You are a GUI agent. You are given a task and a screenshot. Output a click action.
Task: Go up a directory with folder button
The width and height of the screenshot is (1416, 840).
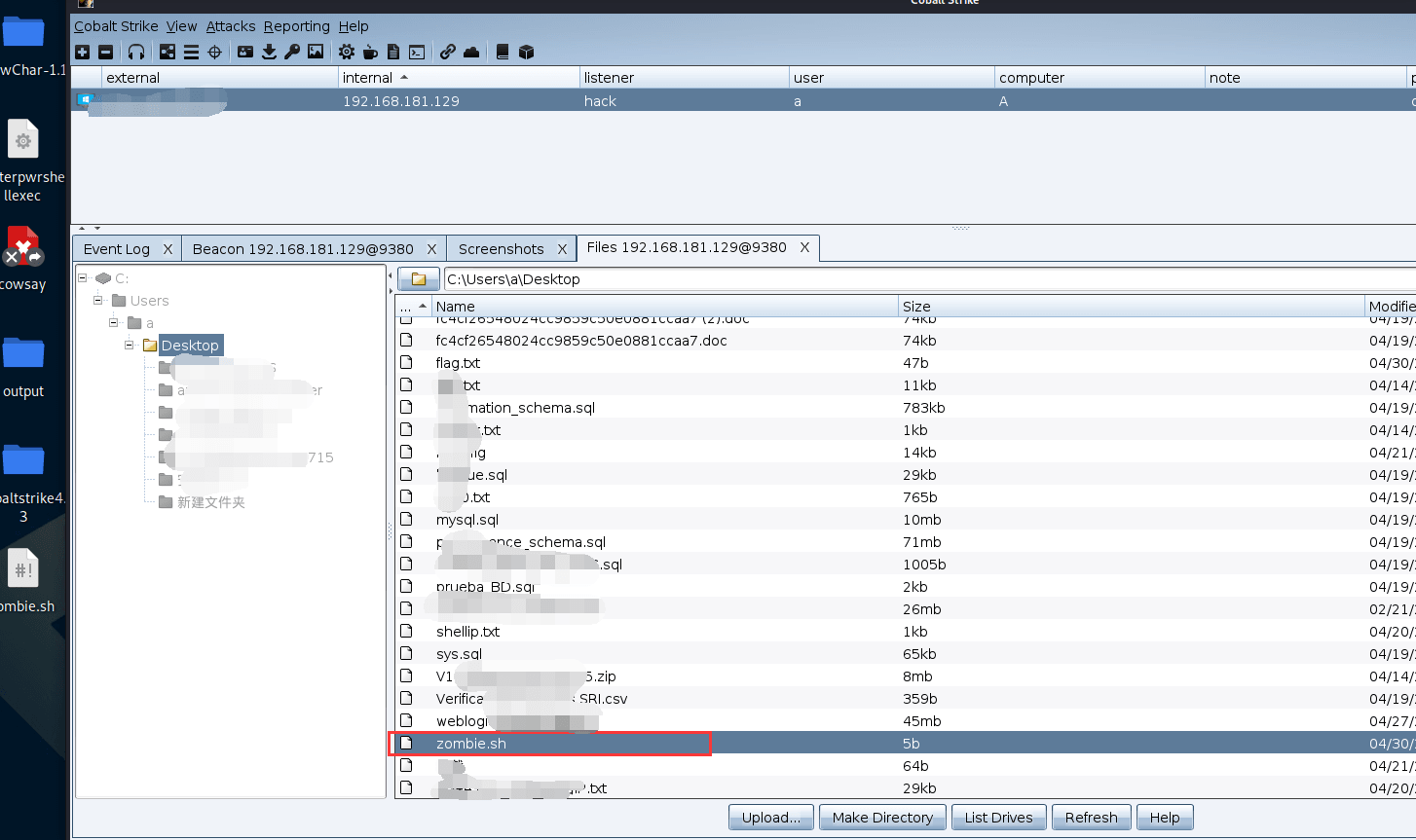point(419,279)
